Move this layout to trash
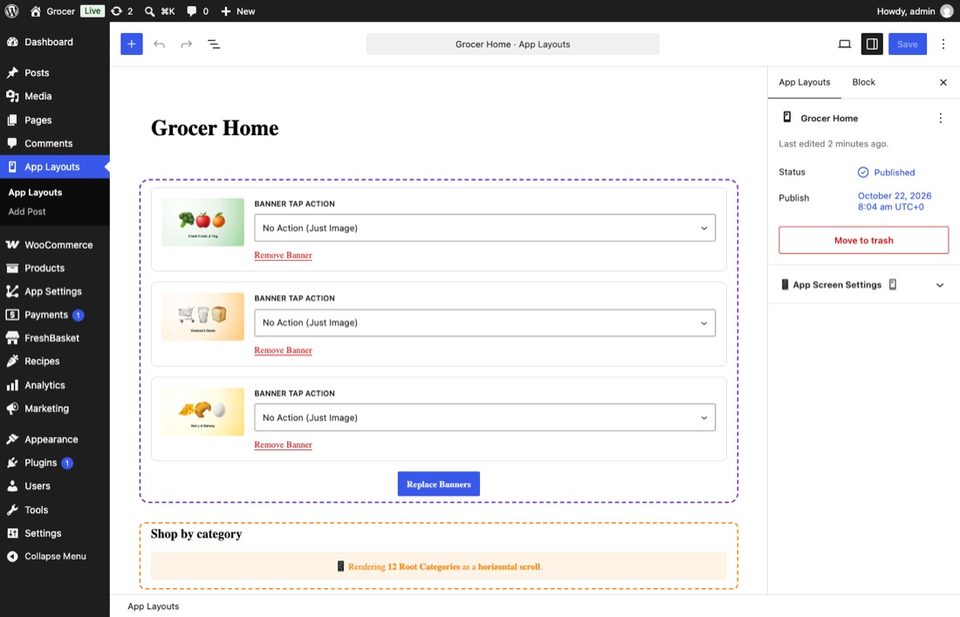 tap(863, 240)
